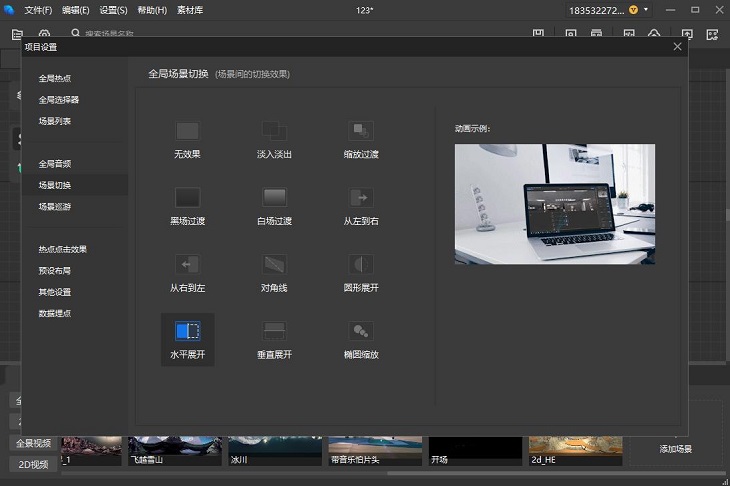
Task: Click the 全景视频 button
Action: 33,443
